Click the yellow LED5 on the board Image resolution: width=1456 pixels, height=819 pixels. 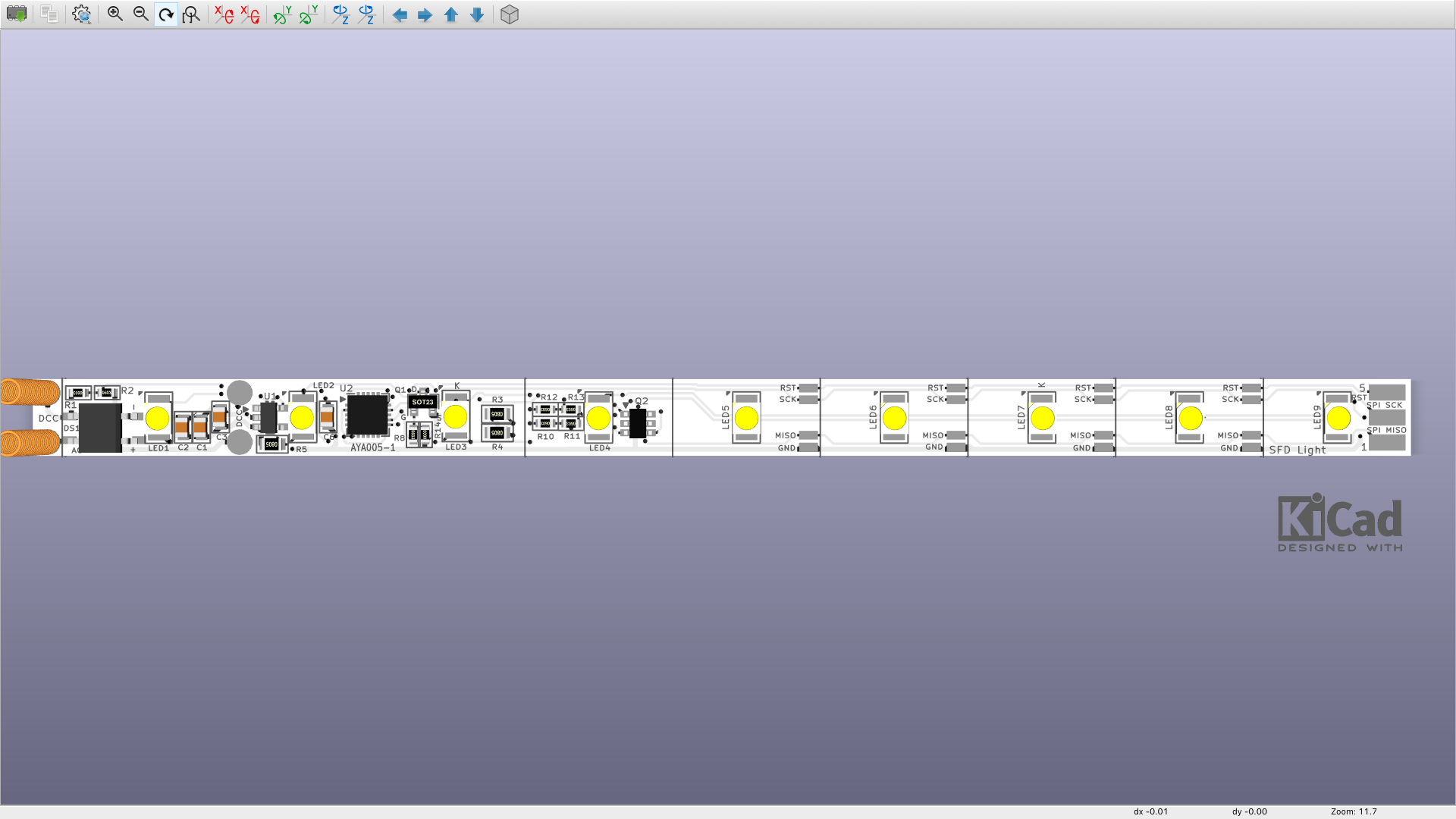coord(746,418)
